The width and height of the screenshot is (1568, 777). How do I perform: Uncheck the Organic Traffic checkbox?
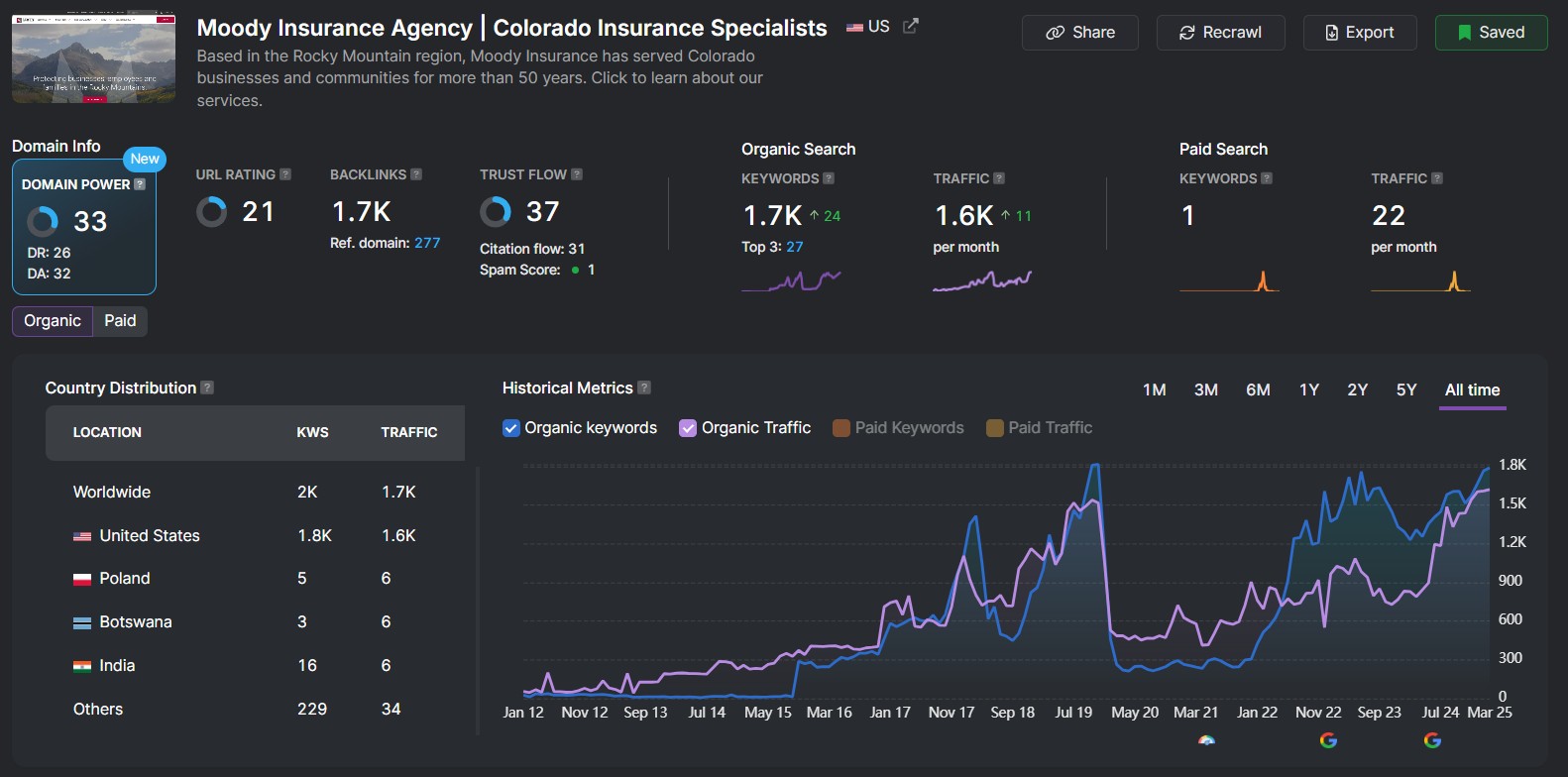coord(688,428)
